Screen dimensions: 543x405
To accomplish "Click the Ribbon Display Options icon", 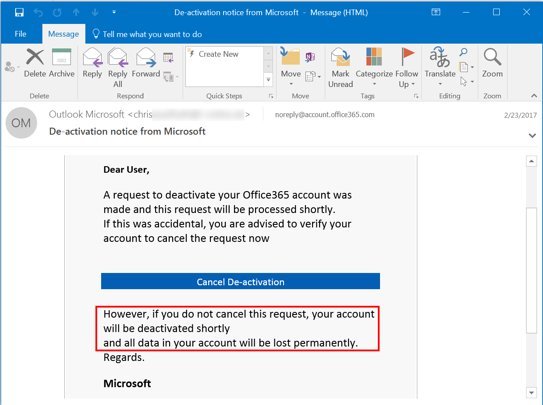I will point(436,12).
